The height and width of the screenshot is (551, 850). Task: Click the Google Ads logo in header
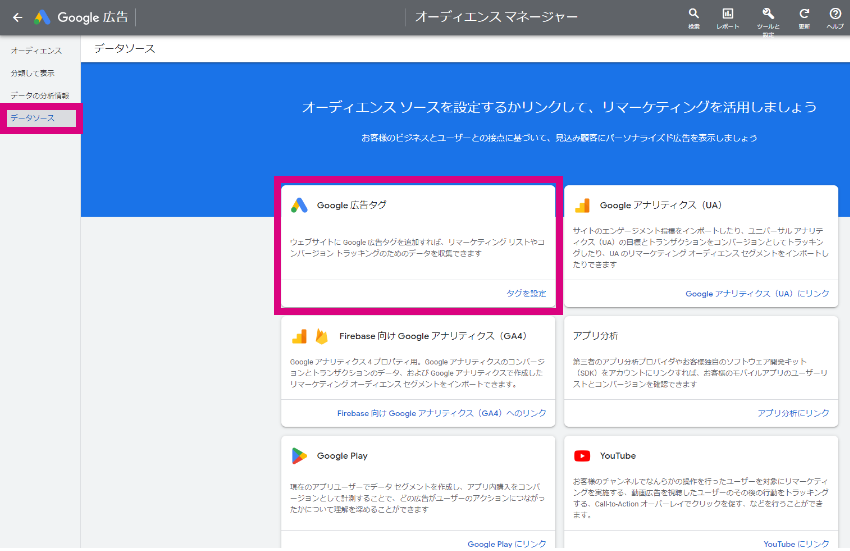pyautogui.click(x=42, y=17)
